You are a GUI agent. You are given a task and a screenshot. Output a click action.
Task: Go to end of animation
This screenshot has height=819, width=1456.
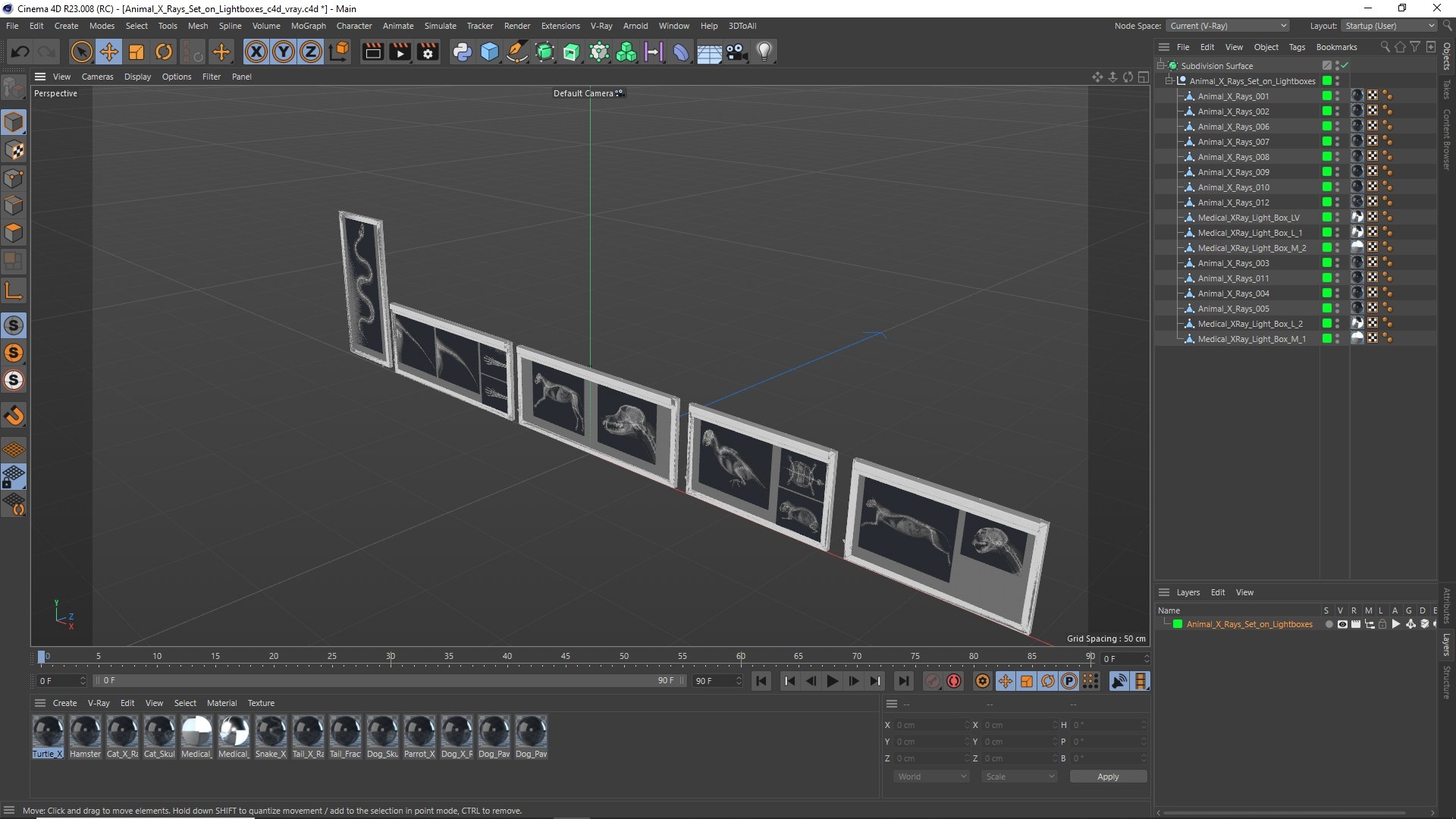tap(903, 681)
